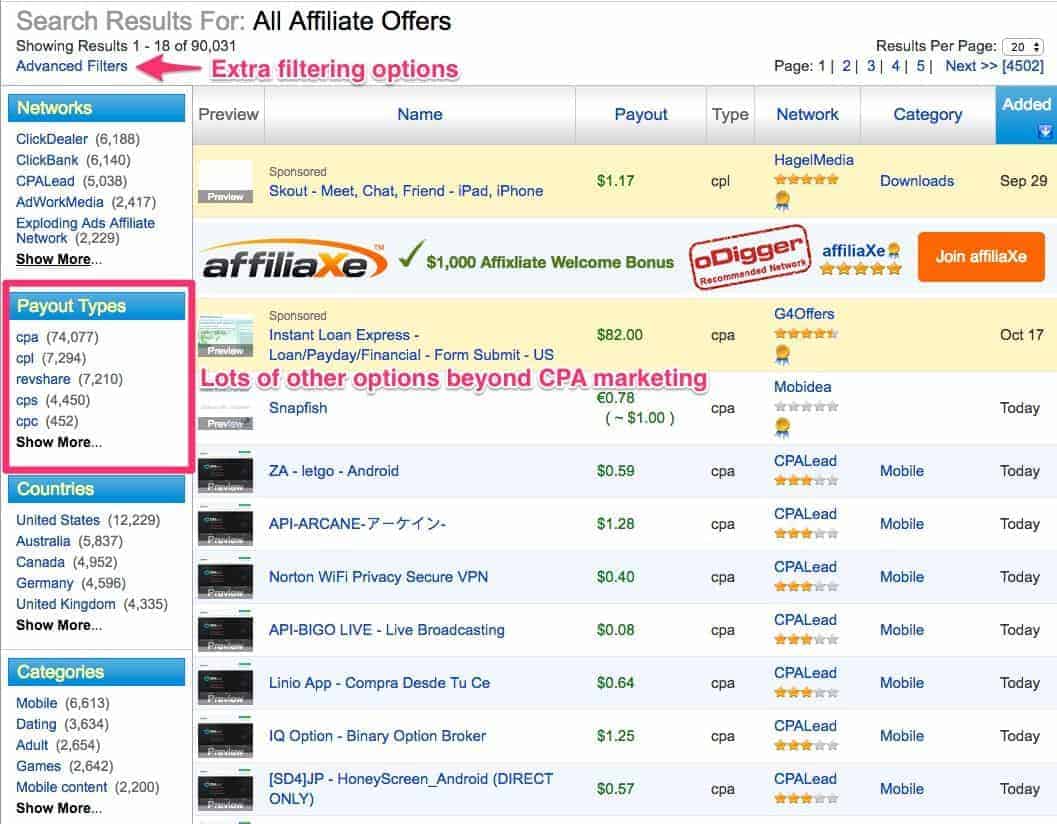Jump to last page 4502

pyautogui.click(x=1023, y=66)
